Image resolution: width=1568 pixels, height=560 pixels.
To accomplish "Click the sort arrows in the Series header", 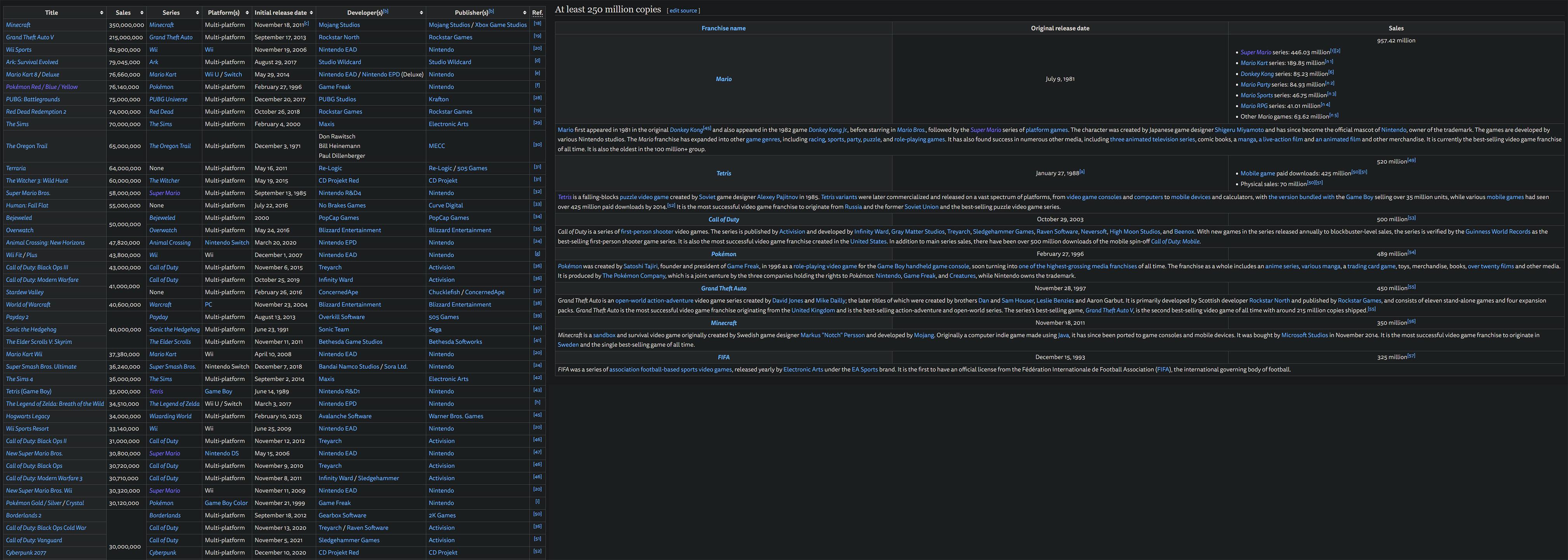I will [197, 13].
